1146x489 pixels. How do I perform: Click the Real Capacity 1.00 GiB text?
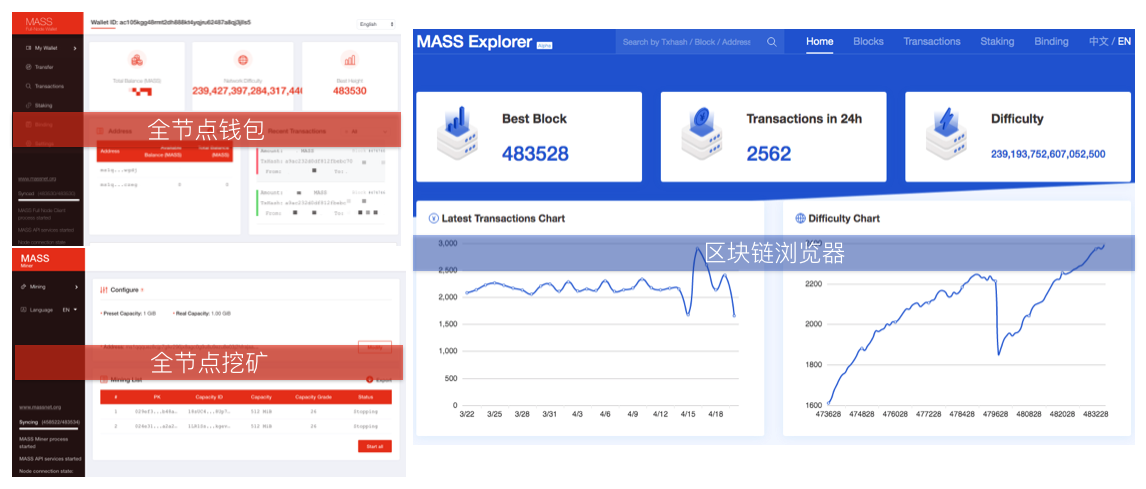coord(202,313)
